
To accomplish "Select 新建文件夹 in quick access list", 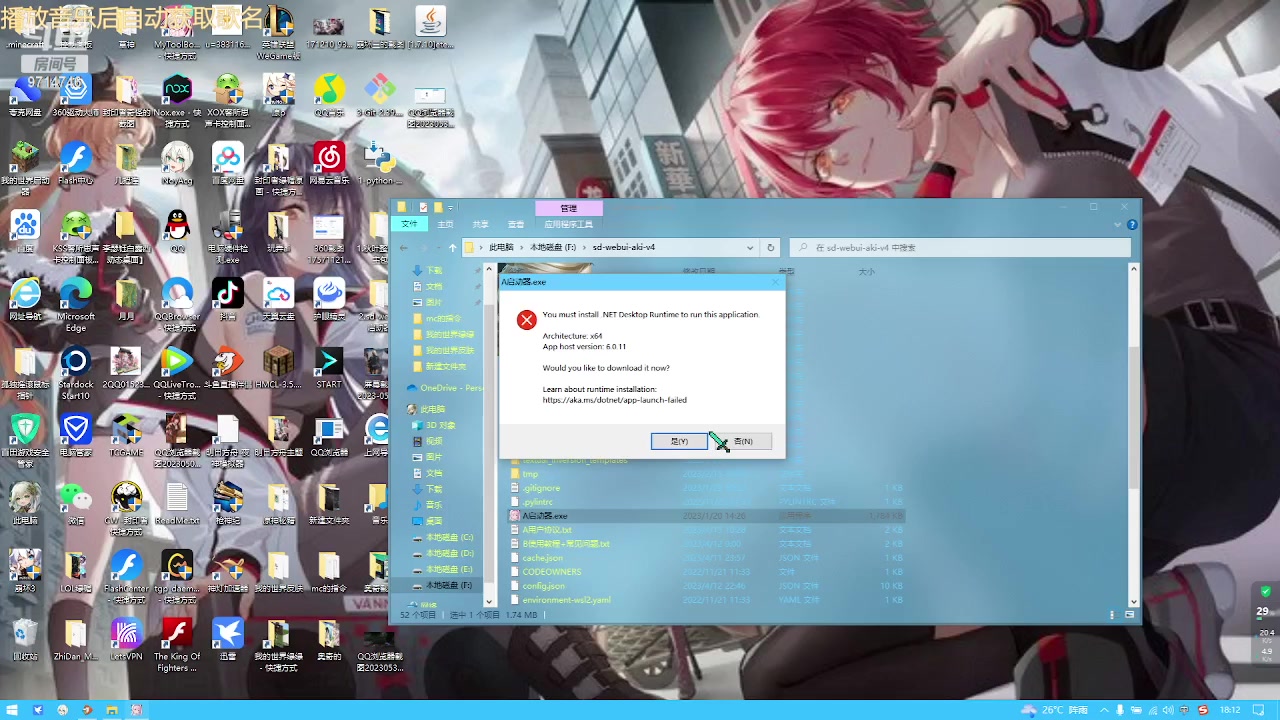I will tap(439, 367).
